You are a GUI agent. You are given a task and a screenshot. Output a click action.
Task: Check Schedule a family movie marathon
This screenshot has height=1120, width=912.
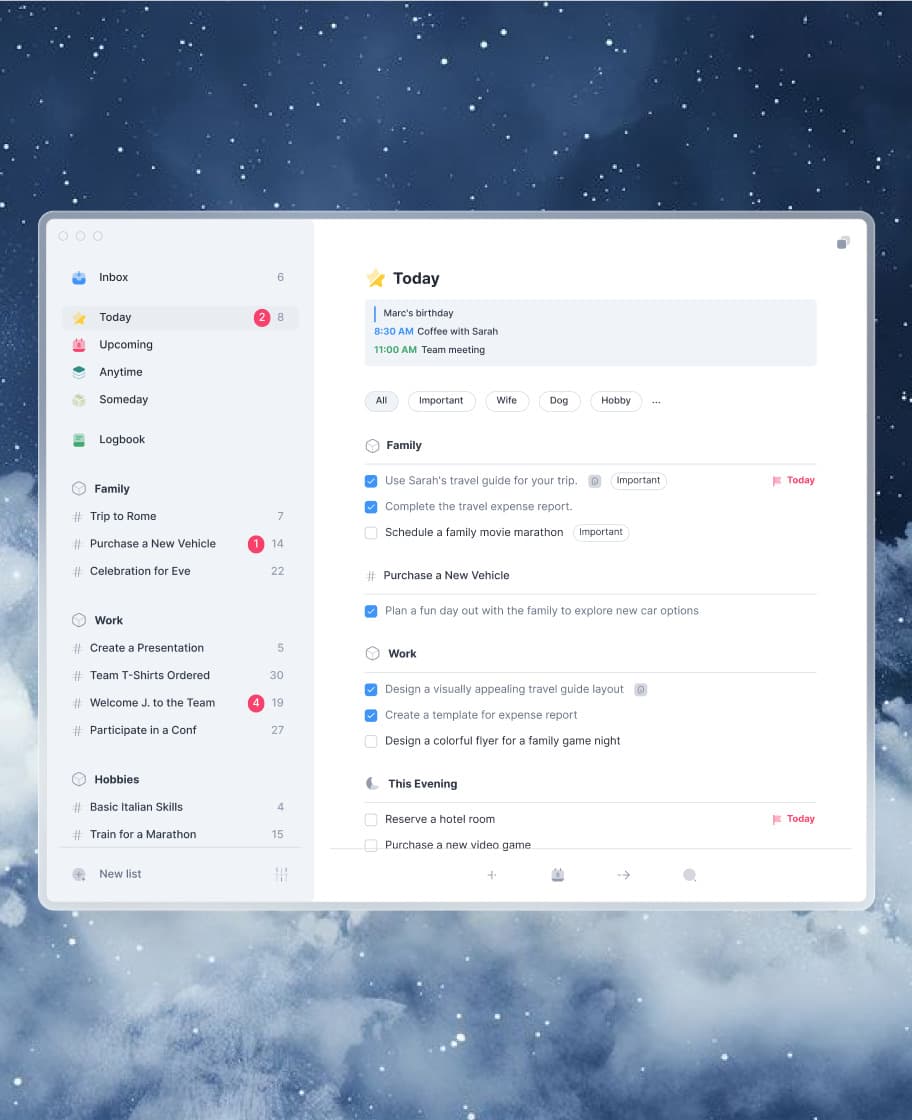371,533
